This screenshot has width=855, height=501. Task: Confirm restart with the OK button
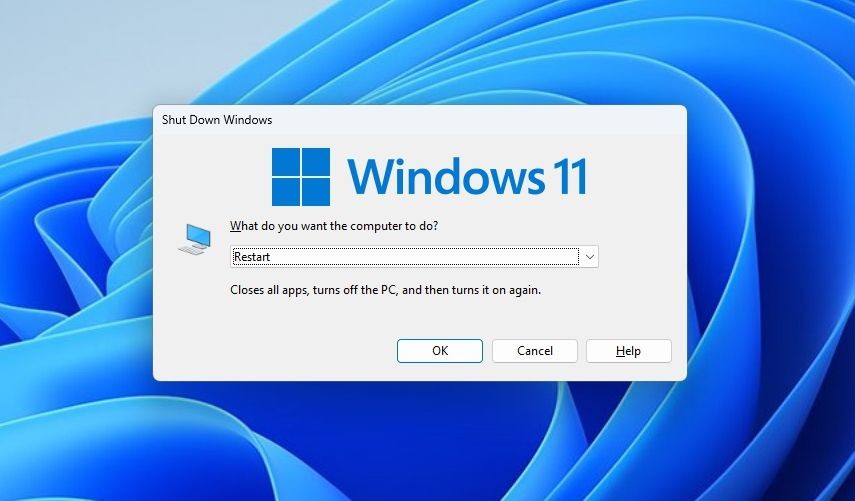point(440,351)
